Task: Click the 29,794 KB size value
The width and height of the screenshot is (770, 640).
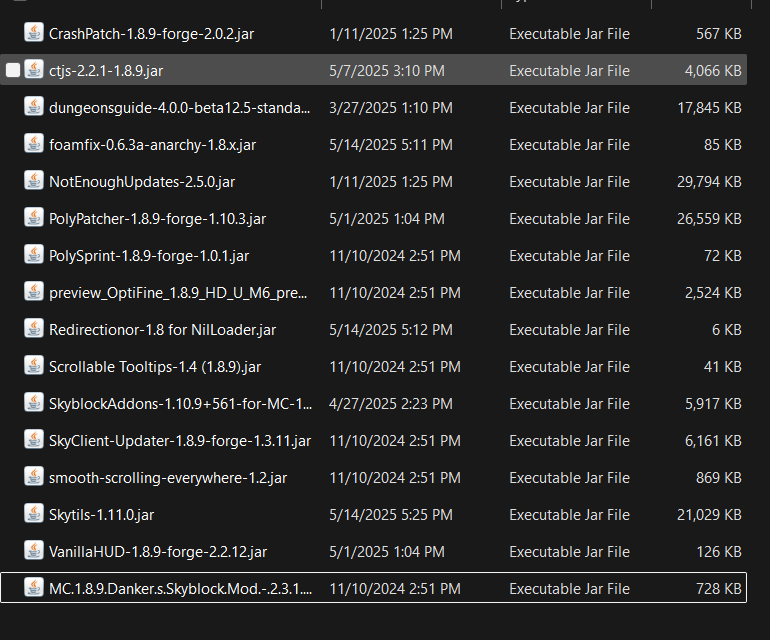Action: [709, 182]
